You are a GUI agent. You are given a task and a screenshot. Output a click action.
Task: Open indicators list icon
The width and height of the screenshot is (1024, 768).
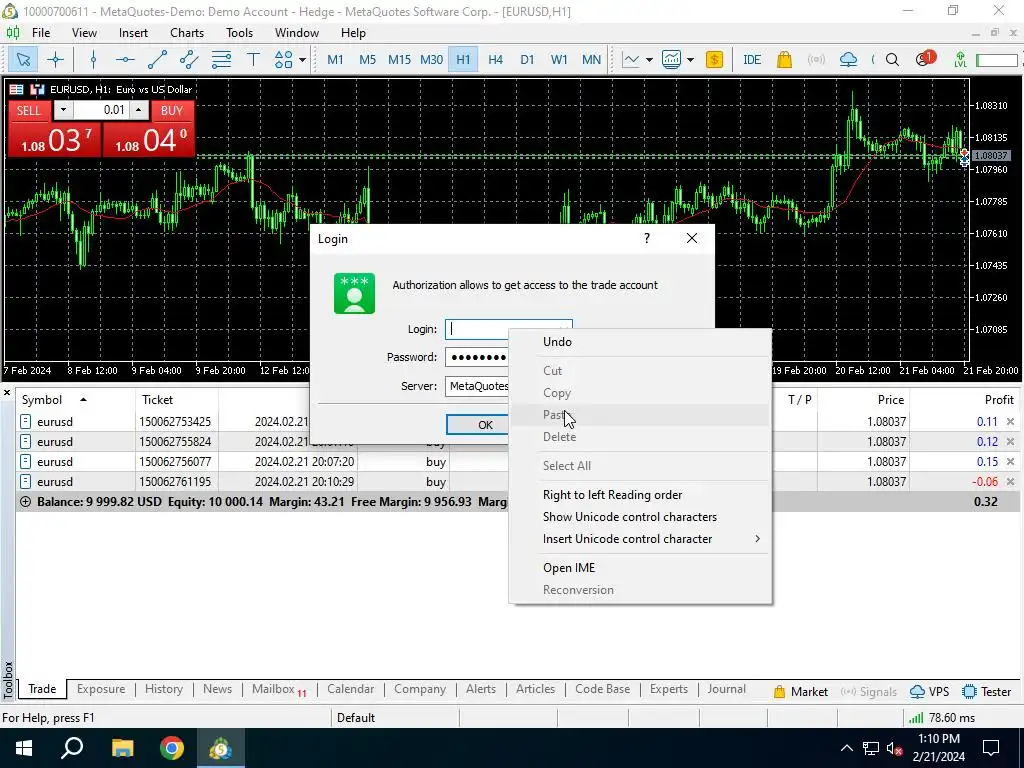(671, 60)
